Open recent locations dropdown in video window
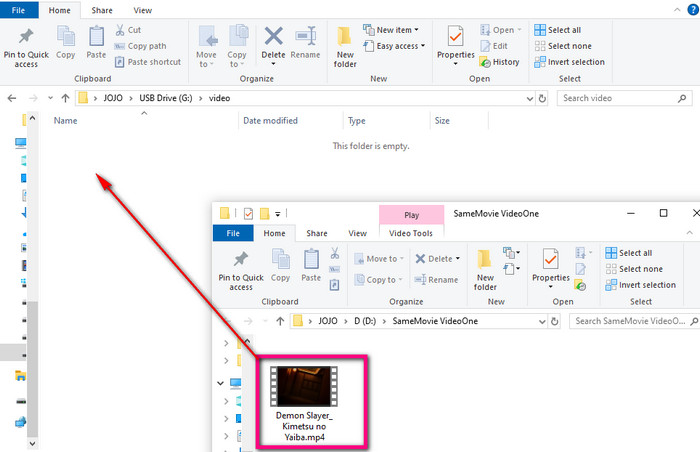This screenshot has height=452, width=700. pyautogui.click(x=50, y=98)
